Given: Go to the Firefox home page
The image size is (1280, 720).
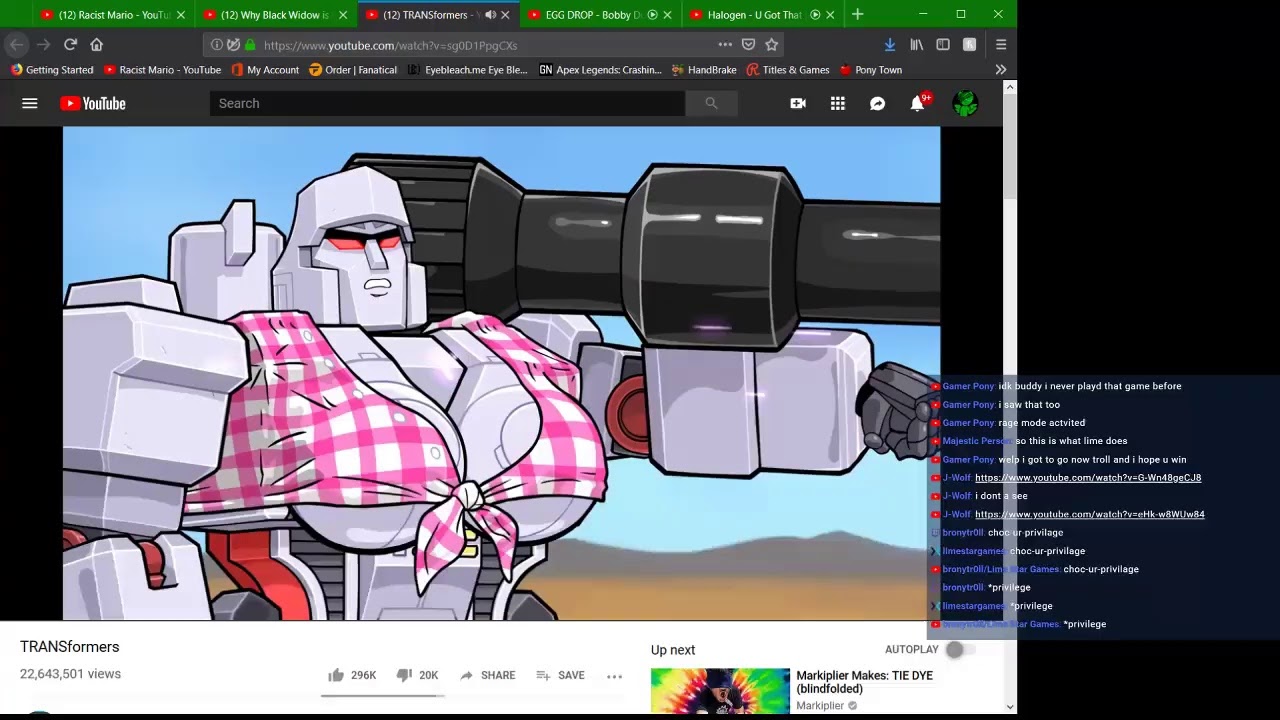Looking at the screenshot, I should click(97, 44).
